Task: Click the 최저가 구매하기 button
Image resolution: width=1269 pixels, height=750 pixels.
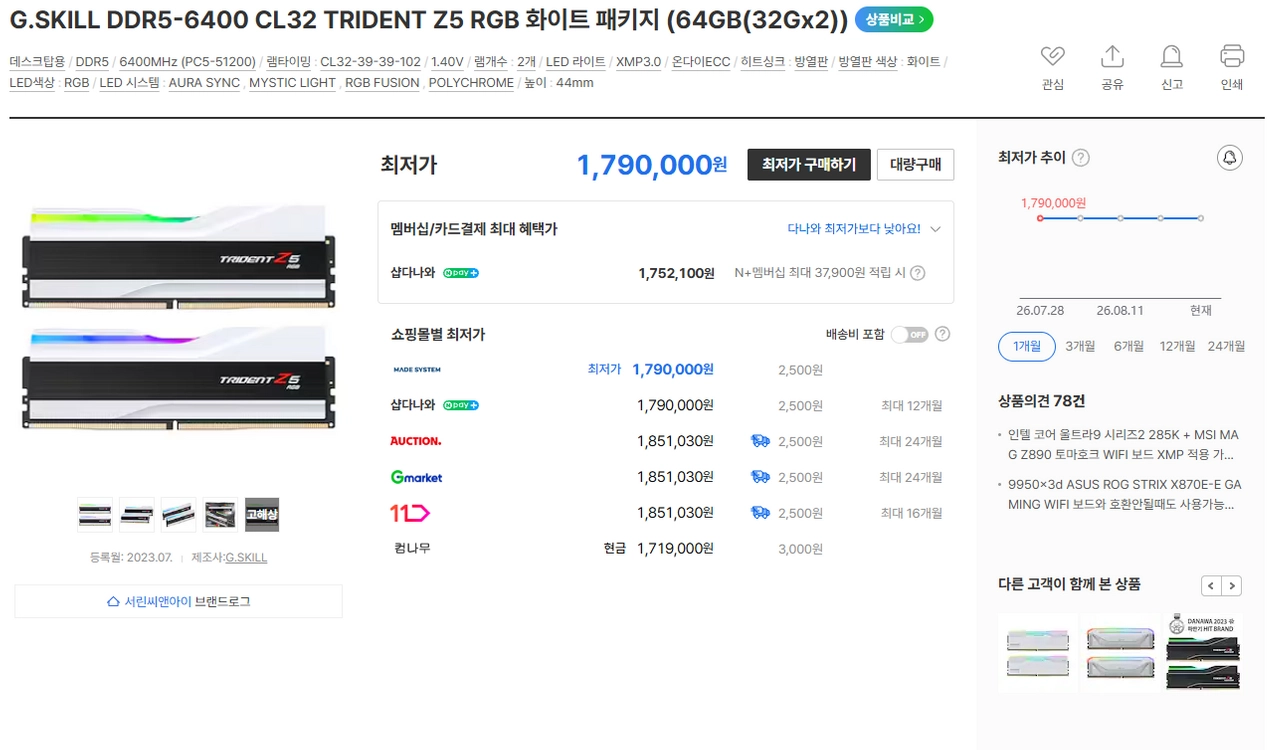Action: click(x=809, y=165)
